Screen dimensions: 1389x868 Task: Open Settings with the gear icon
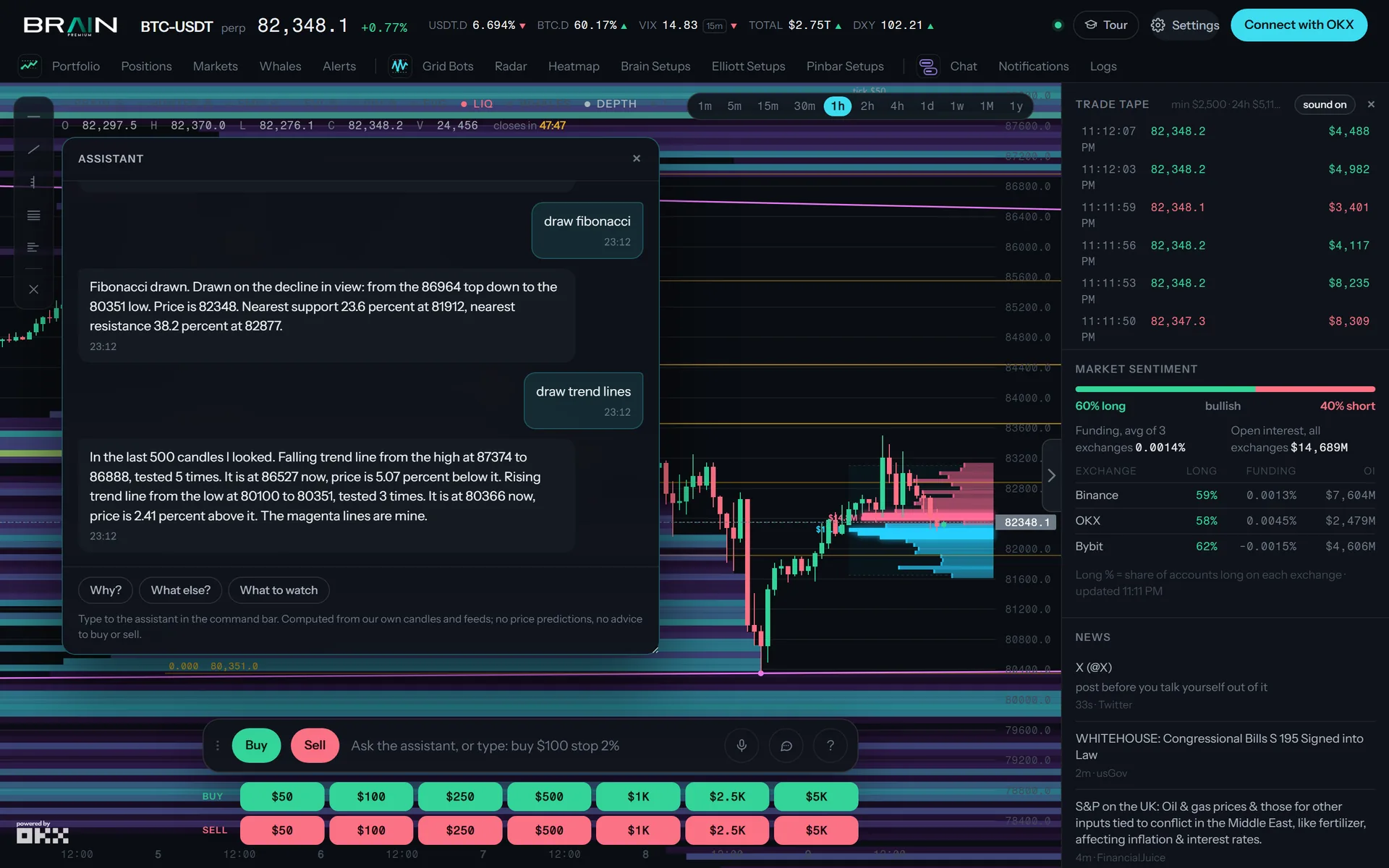pos(1185,25)
